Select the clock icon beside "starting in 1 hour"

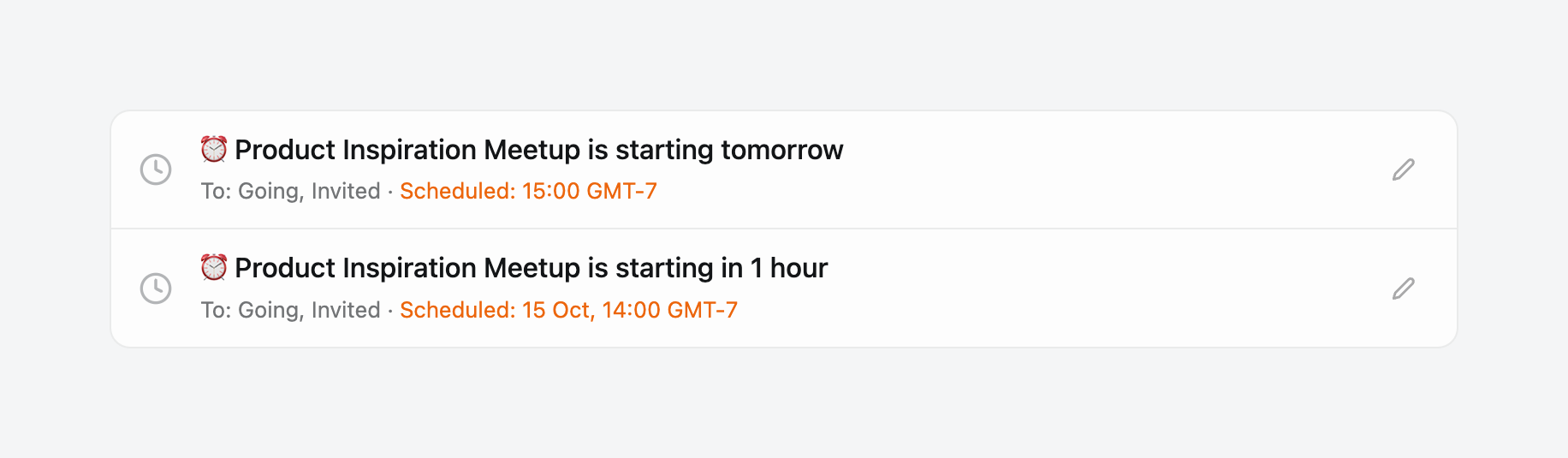point(156,288)
